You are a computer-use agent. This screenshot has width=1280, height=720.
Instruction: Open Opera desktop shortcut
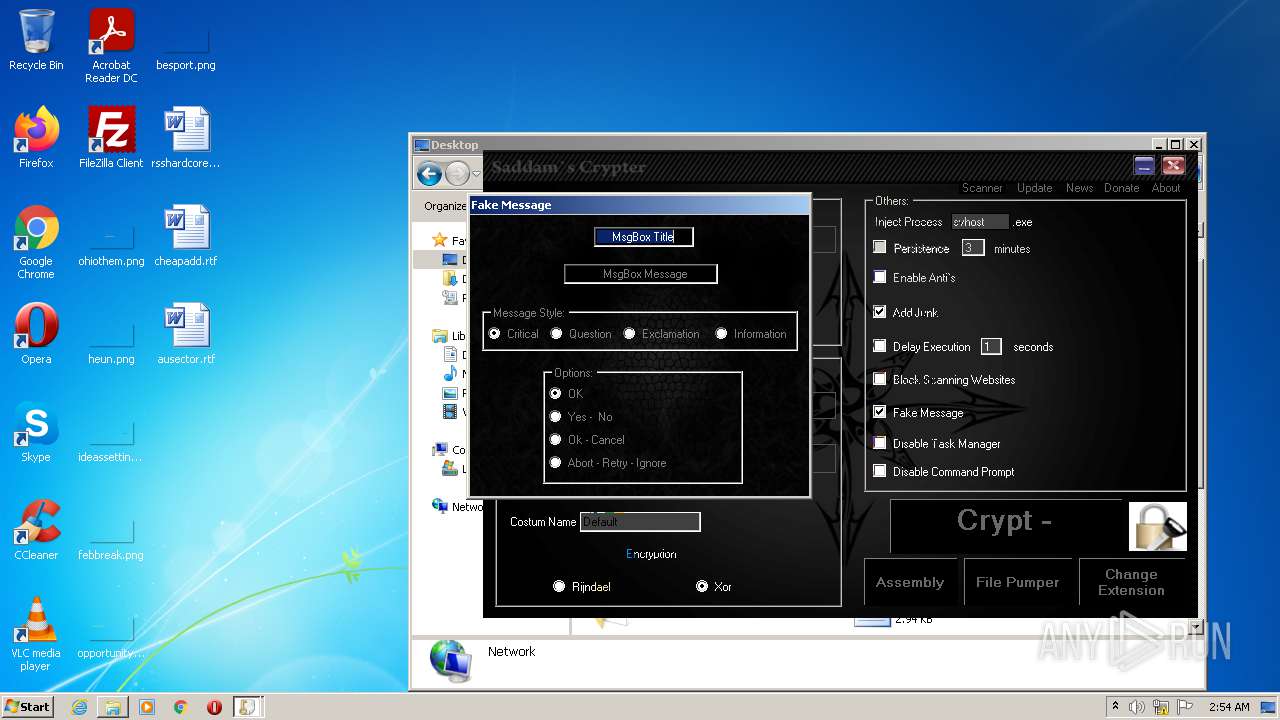(x=36, y=334)
